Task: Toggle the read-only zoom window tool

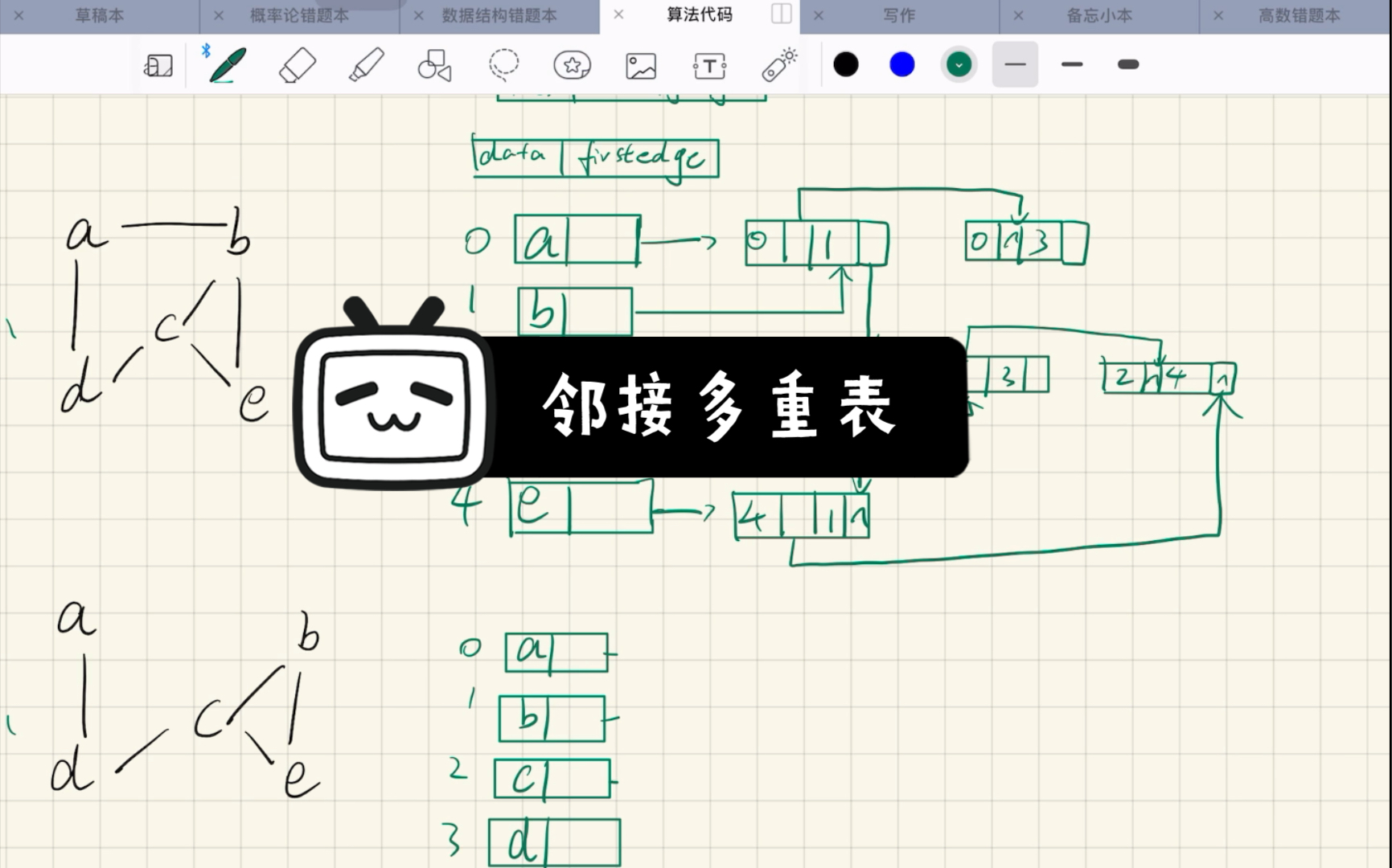Action: point(158,65)
